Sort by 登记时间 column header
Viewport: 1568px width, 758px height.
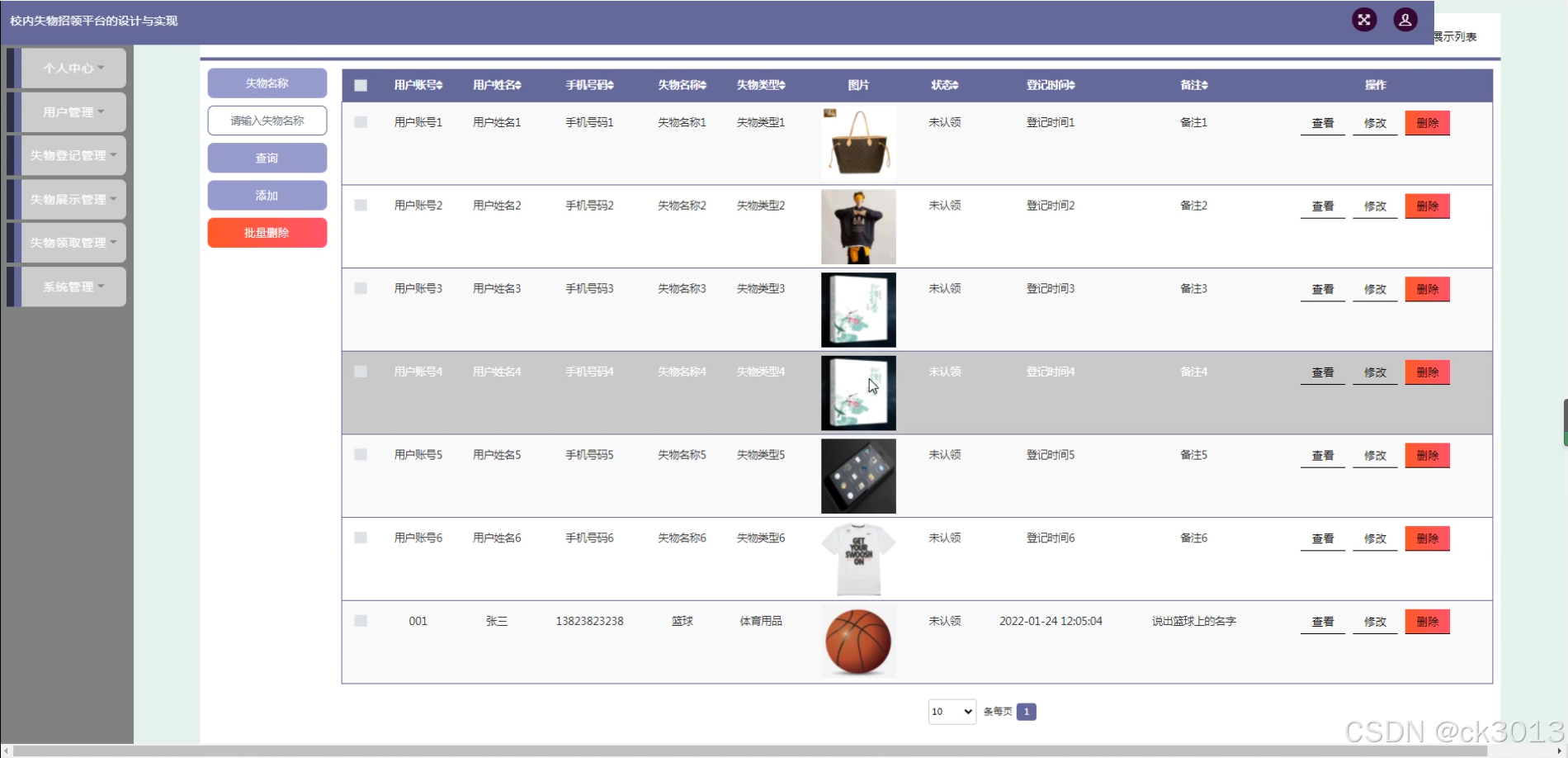1051,85
